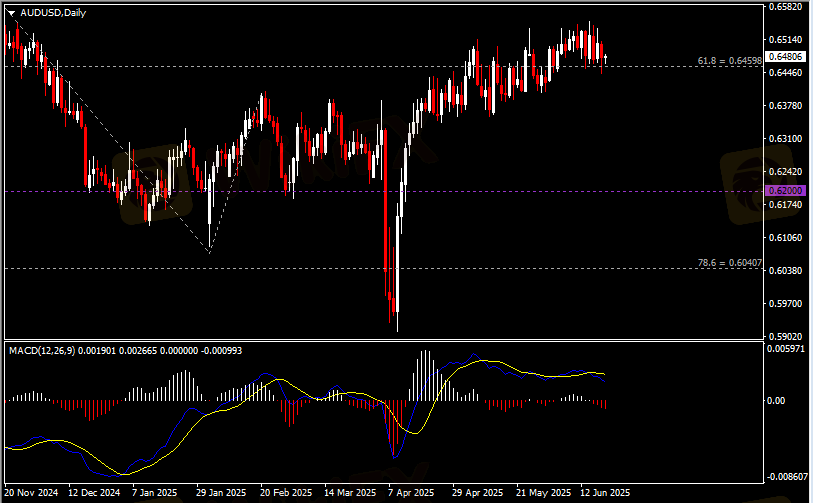Click the small triangle icon before AUDUSD,Daily
813x503 pixels.
click(11, 13)
